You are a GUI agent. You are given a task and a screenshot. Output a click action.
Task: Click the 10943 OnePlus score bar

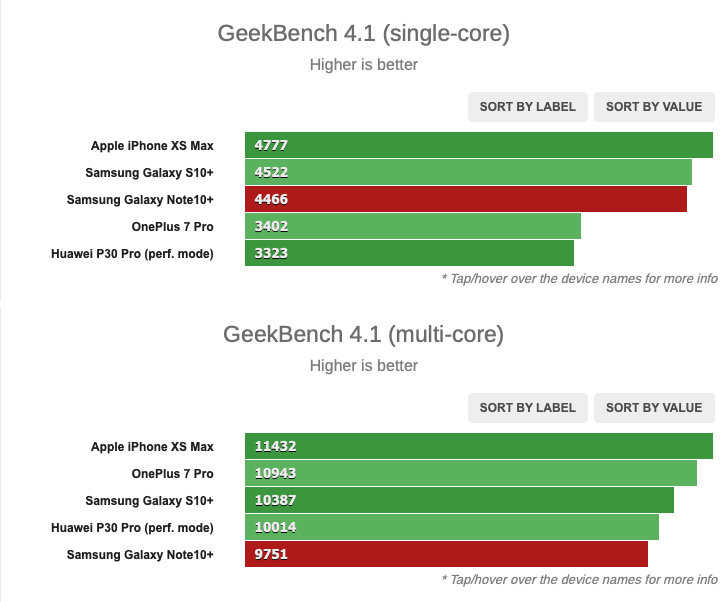471,473
